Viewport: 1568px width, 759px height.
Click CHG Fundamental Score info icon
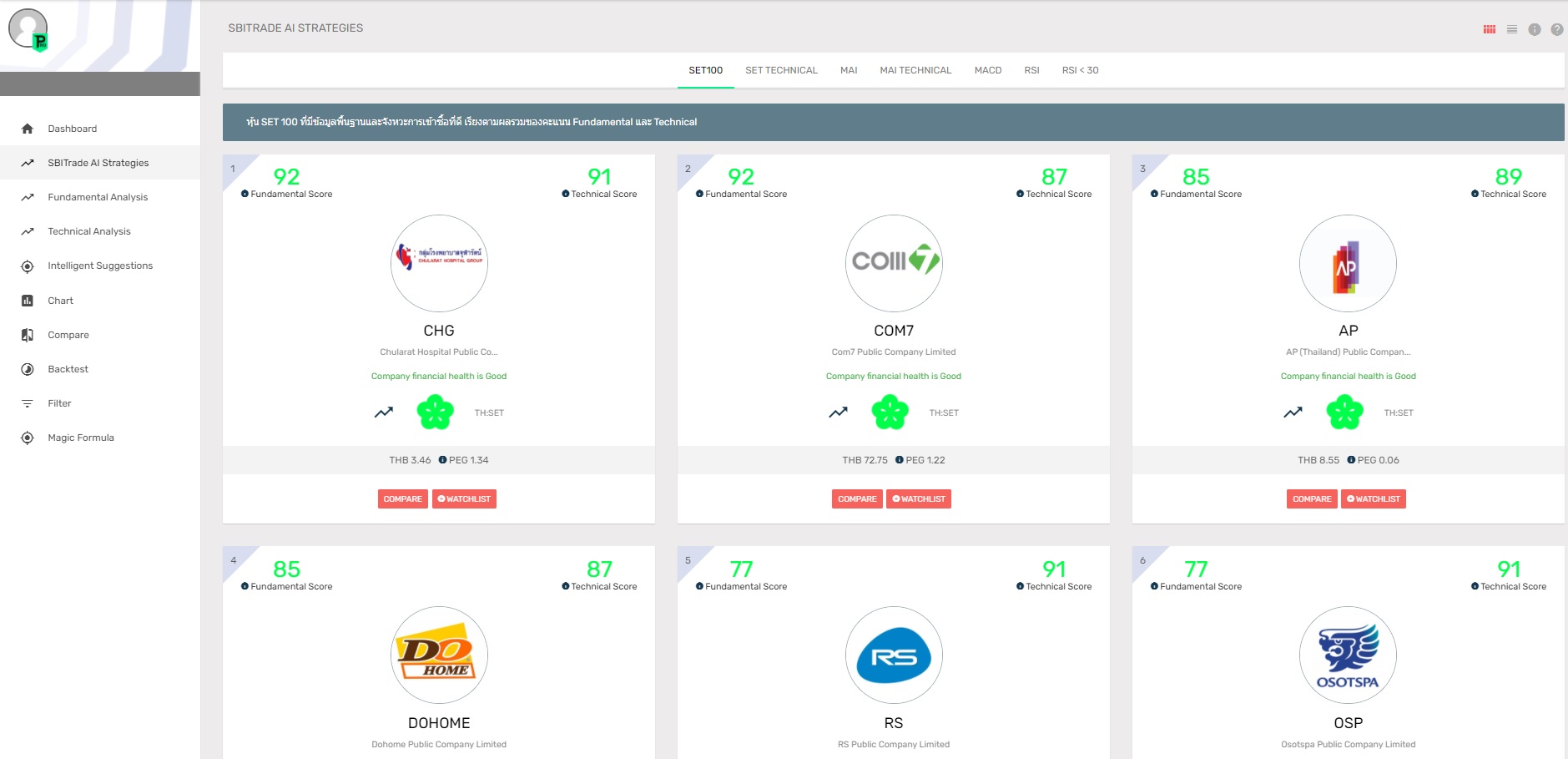click(x=245, y=194)
